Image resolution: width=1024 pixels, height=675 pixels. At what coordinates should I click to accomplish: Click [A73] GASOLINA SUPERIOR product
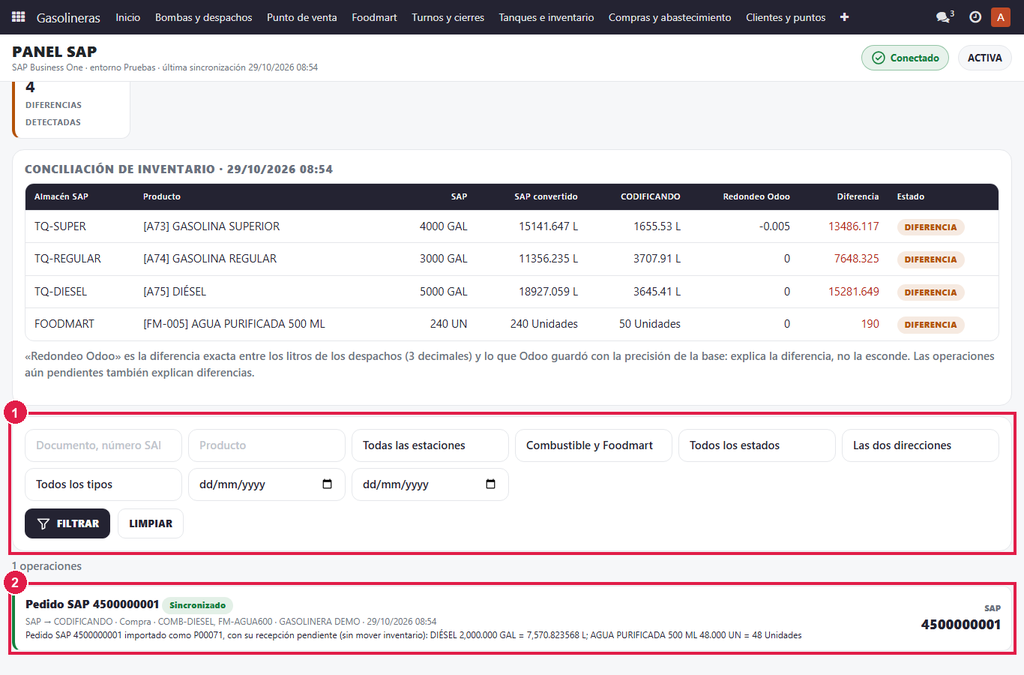click(x=212, y=227)
